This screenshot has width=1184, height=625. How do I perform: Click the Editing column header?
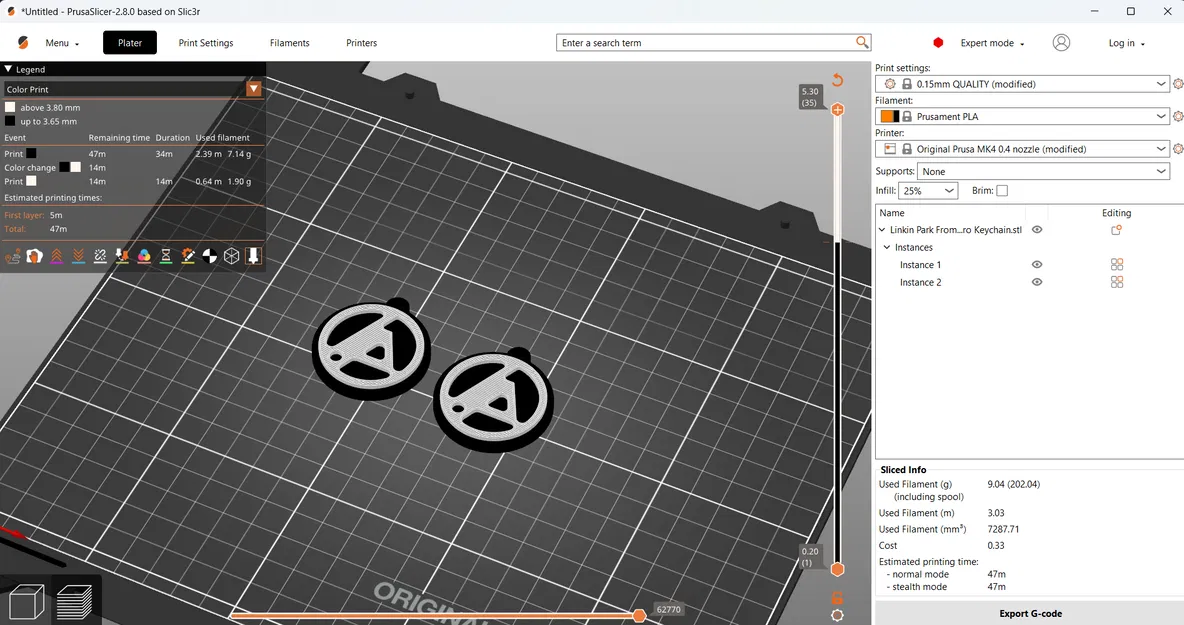point(1116,213)
